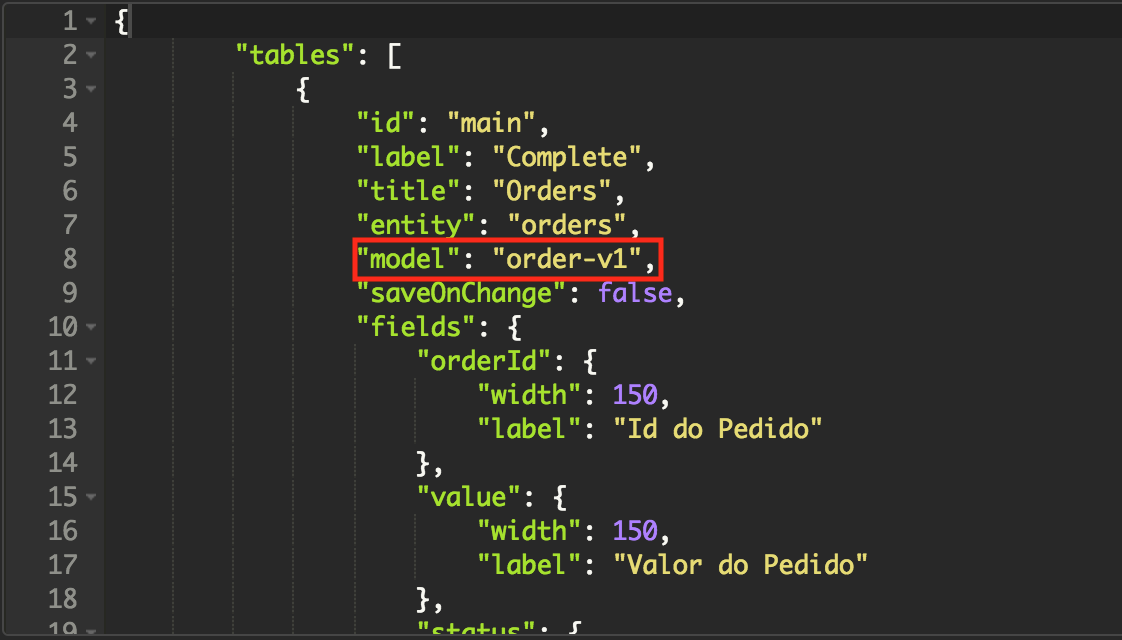Click the opening brace on line 3

(x=303, y=89)
